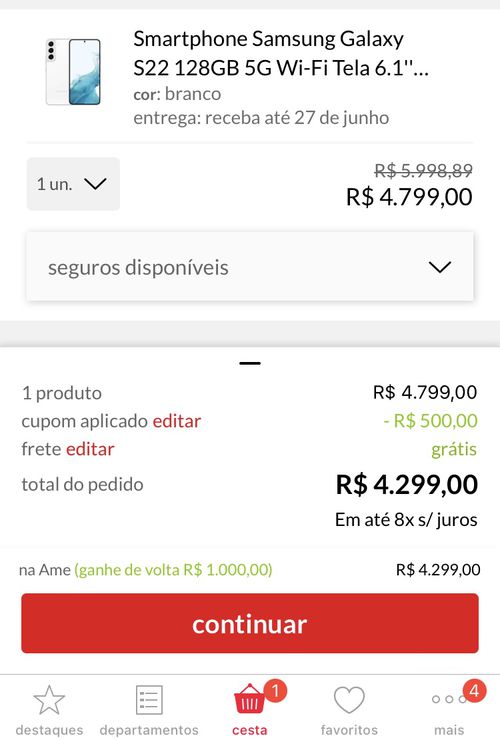Open the destaques star icon

pos(49,700)
